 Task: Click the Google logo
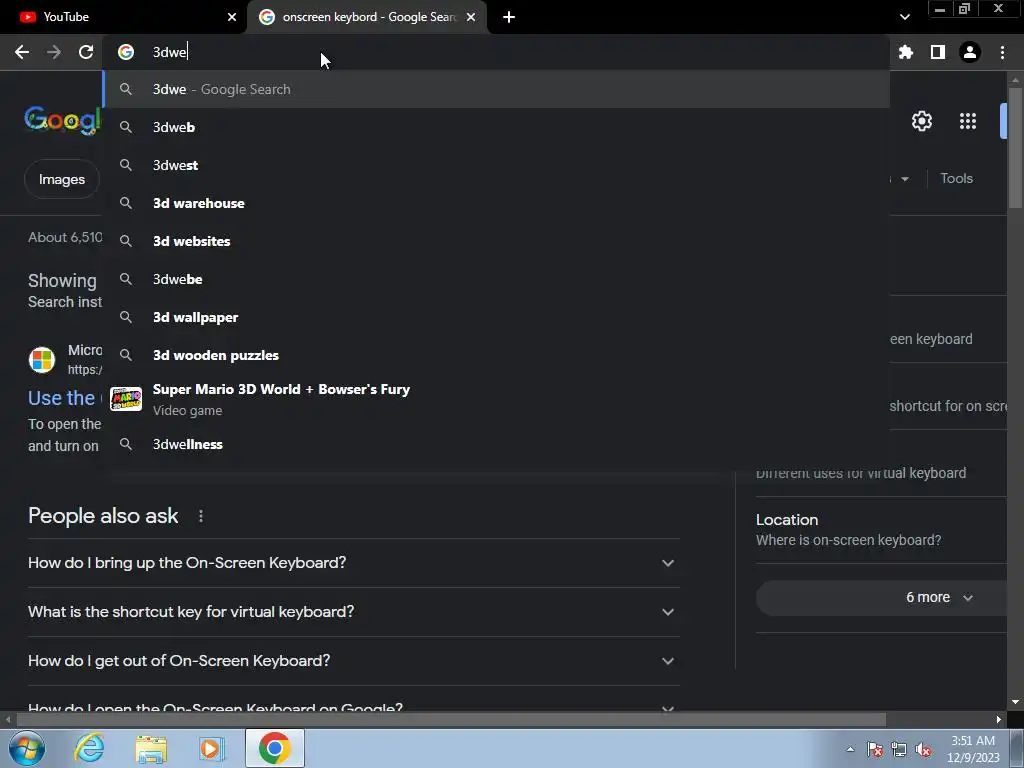63,120
